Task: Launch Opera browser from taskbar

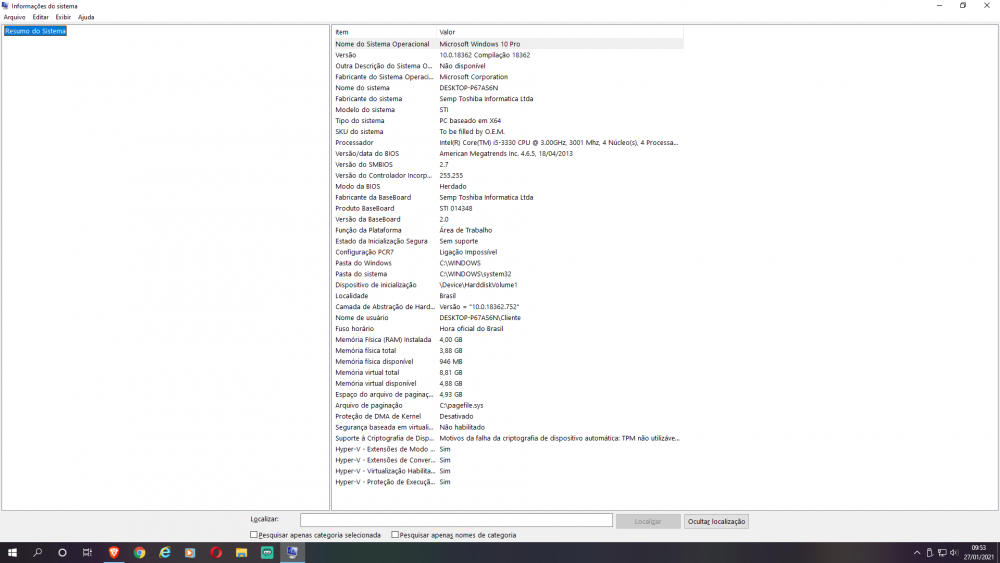Action: [216, 553]
